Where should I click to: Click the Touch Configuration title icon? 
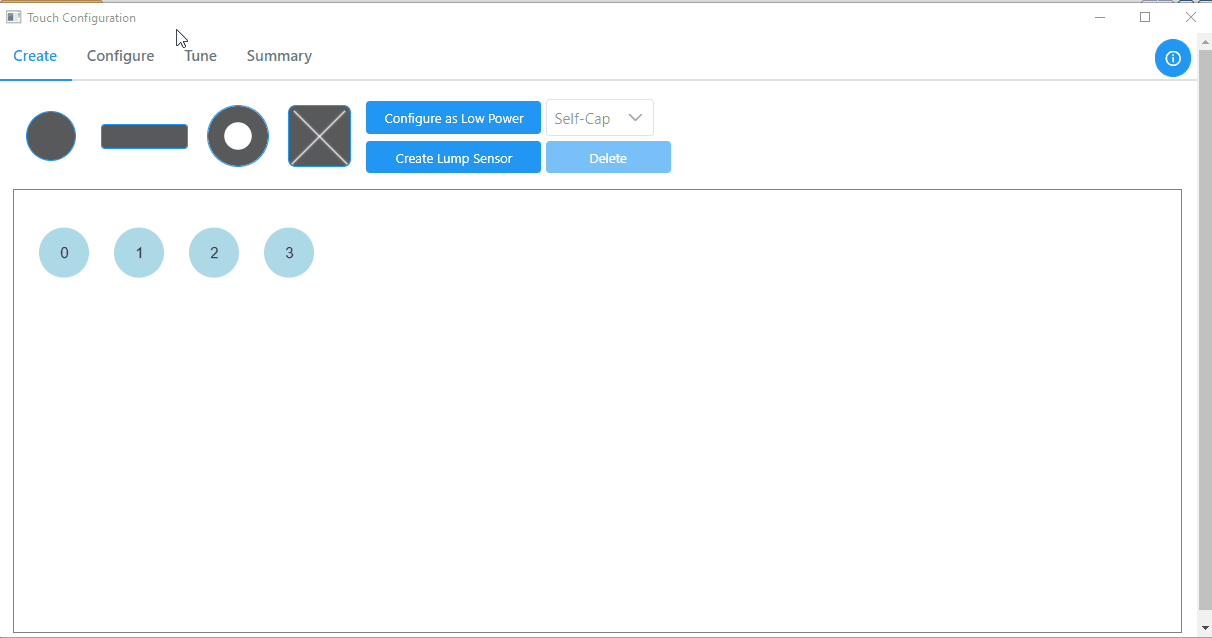(14, 17)
